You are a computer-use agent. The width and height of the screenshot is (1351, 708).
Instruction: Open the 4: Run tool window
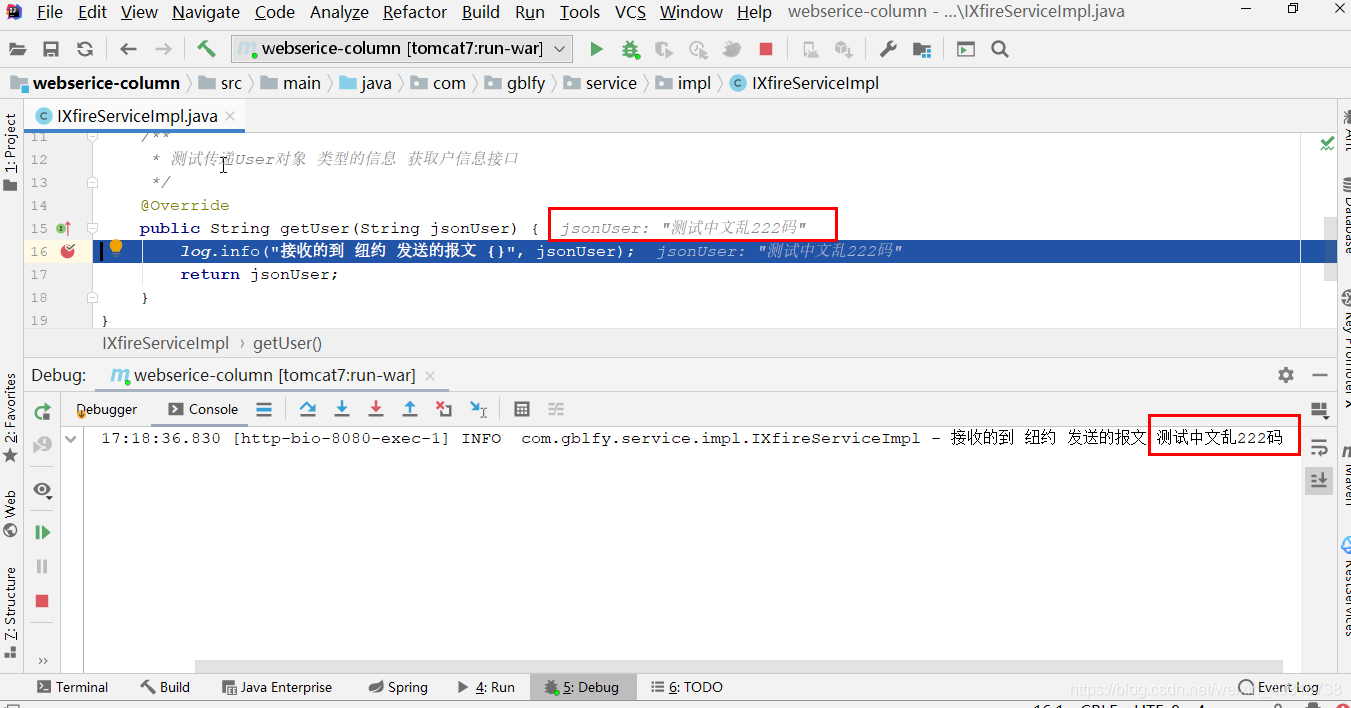[x=486, y=687]
